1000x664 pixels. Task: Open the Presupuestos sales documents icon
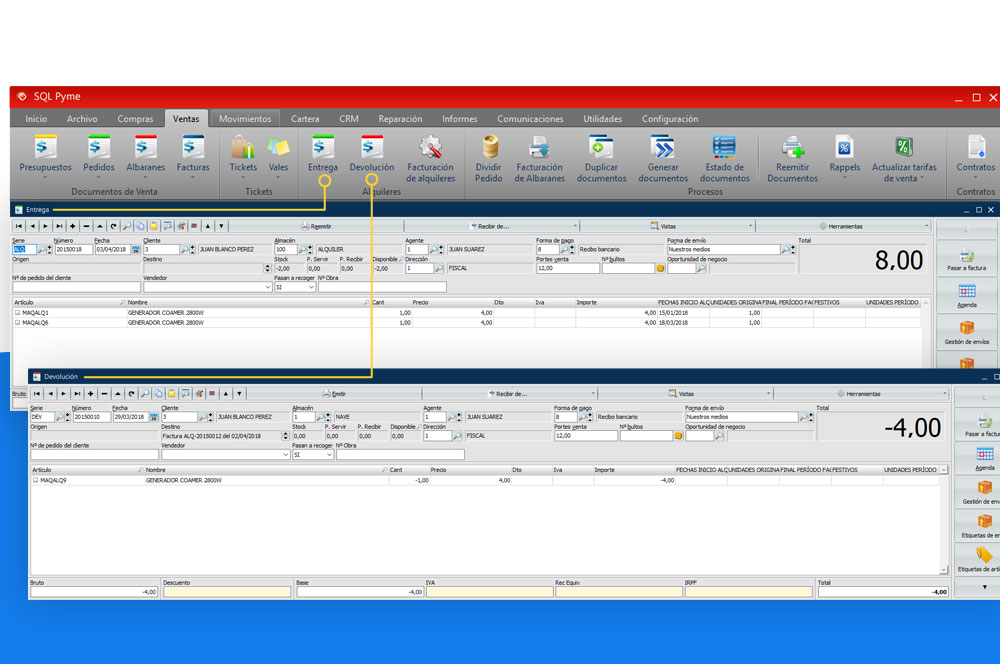coord(46,148)
